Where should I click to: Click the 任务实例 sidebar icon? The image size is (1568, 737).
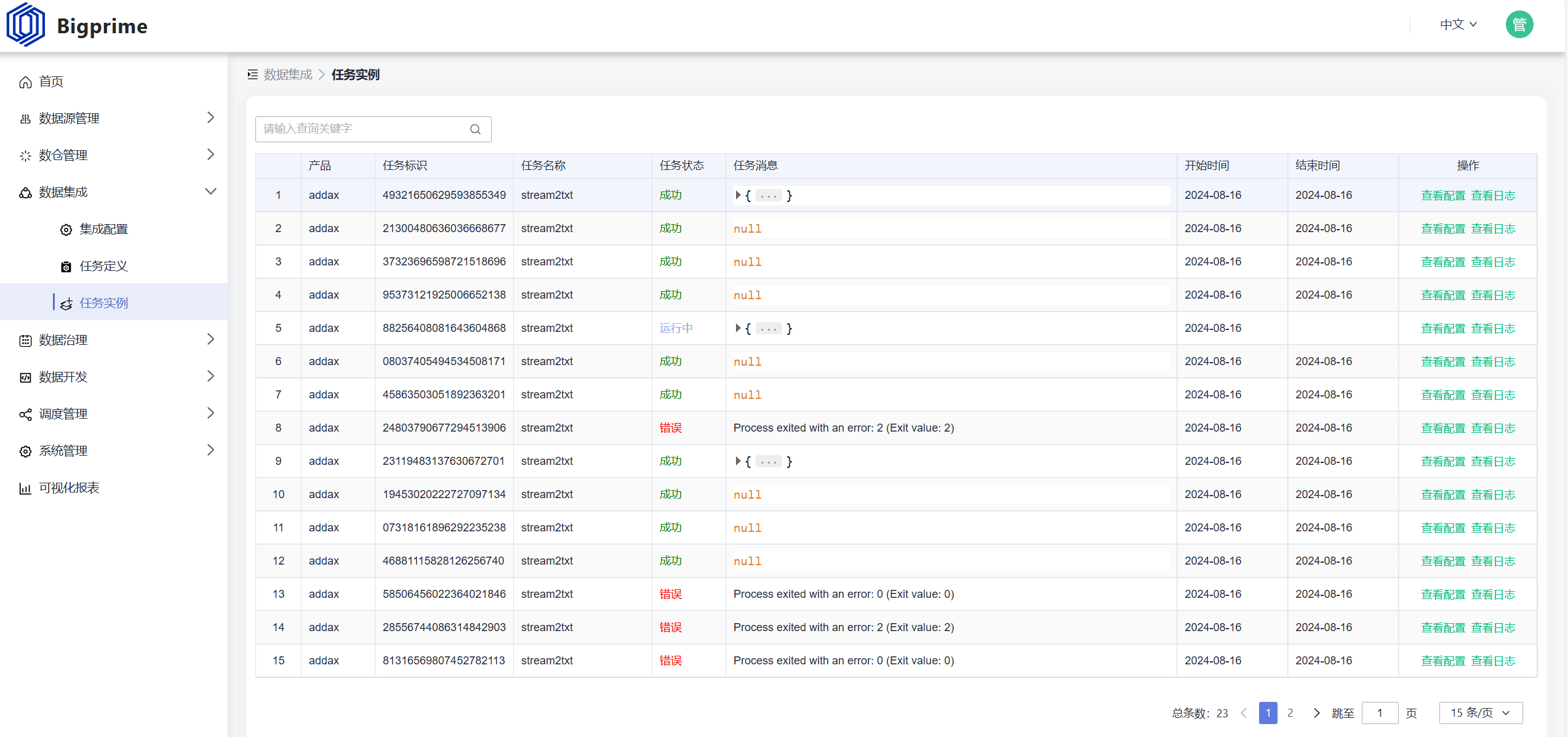(66, 304)
